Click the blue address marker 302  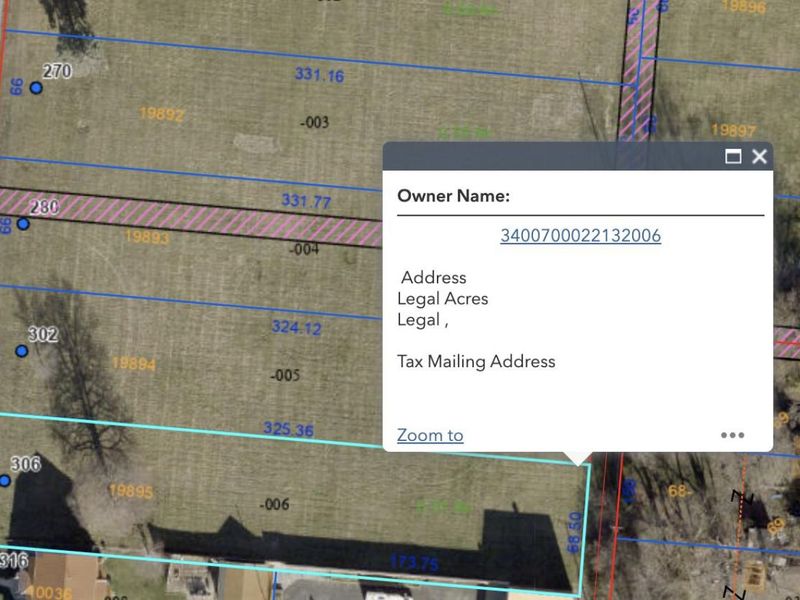[21, 351]
